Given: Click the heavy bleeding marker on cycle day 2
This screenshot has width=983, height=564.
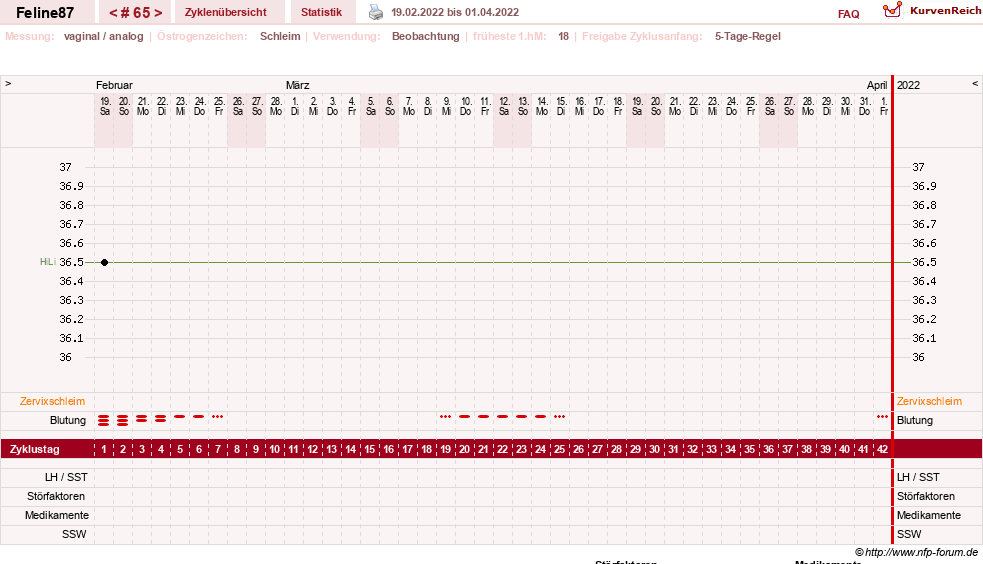Looking at the screenshot, I should (x=122, y=420).
